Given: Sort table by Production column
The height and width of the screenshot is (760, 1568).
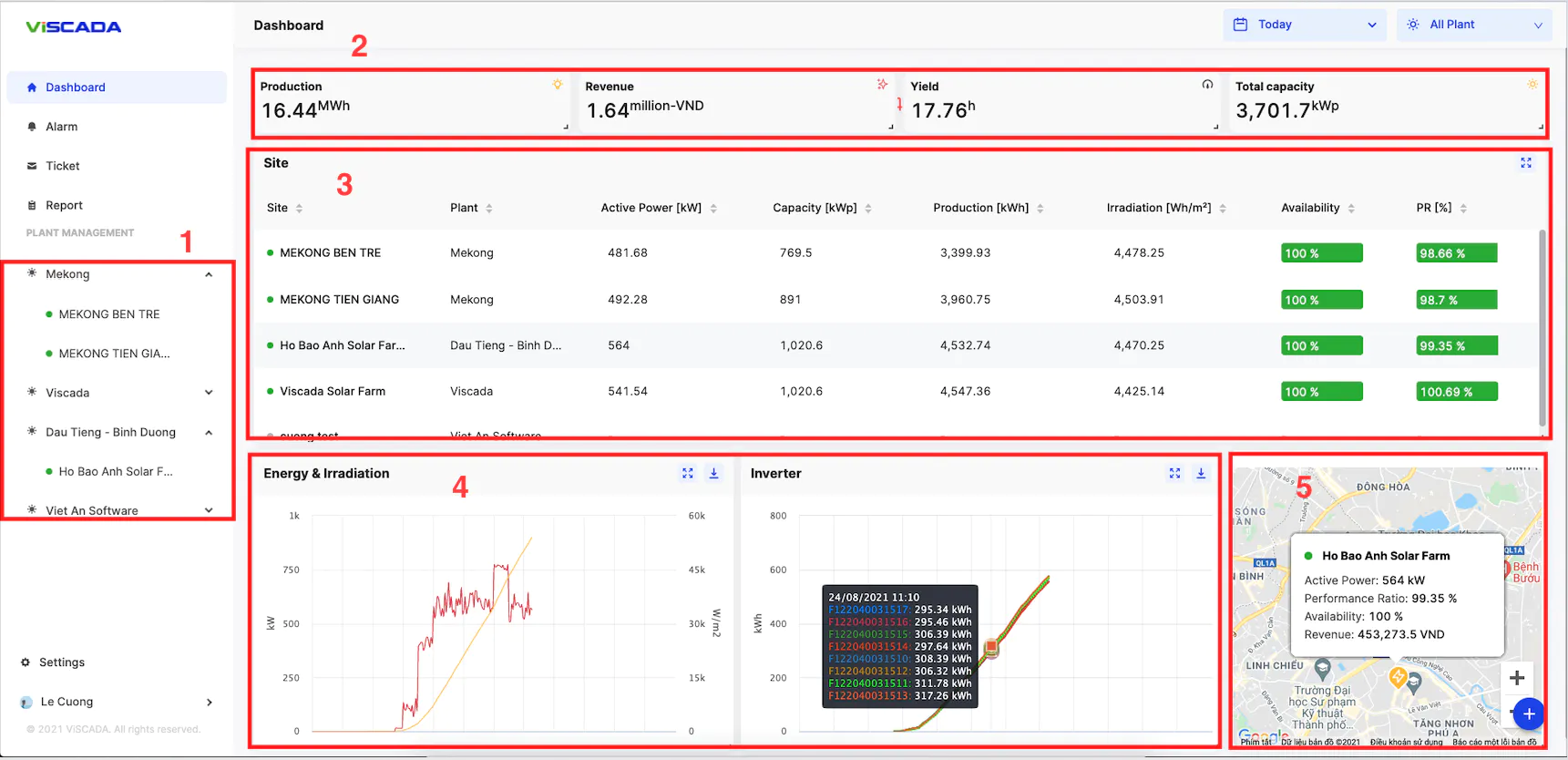Looking at the screenshot, I should (x=1040, y=209).
